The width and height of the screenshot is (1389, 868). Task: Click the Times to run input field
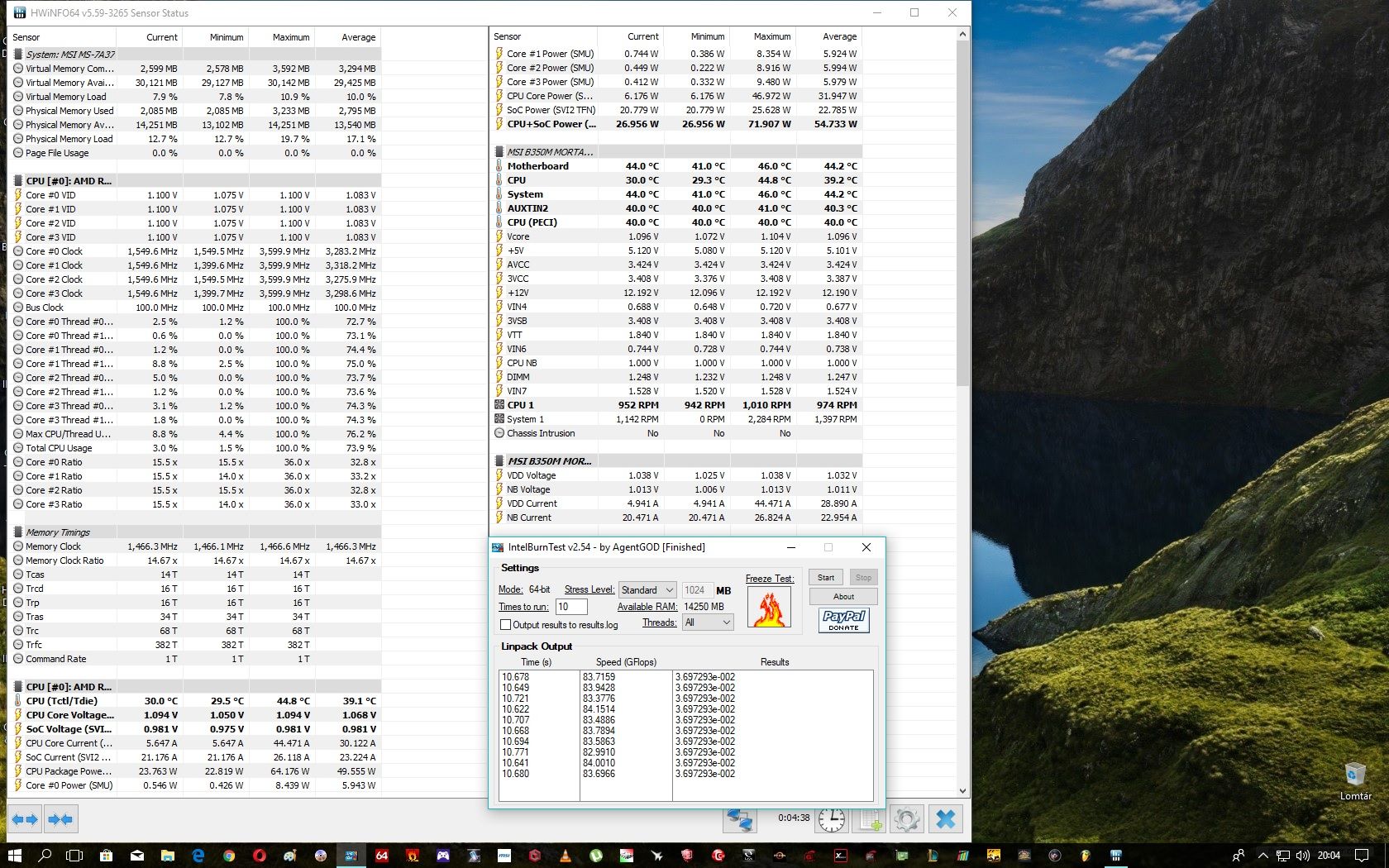pos(570,607)
